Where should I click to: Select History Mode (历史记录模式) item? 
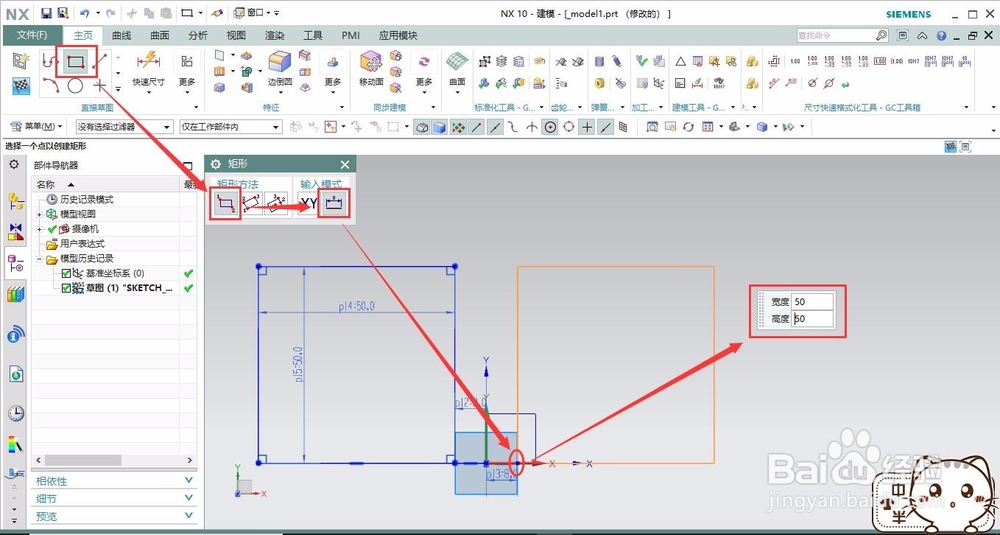coord(87,200)
